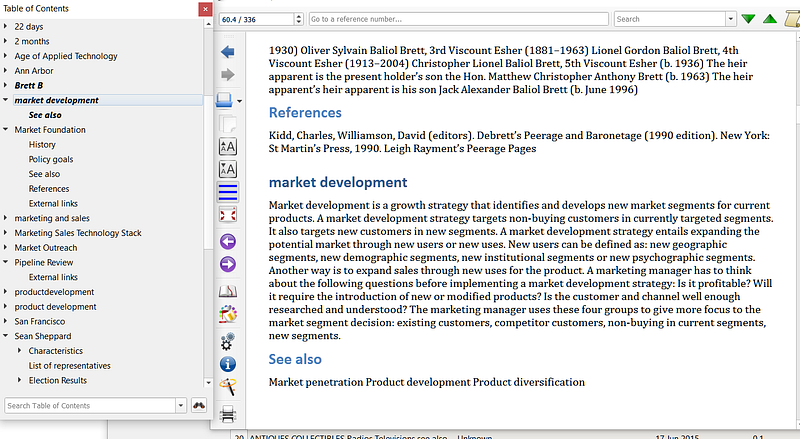
Task: Open an ebook with the book icon
Action: [224, 100]
